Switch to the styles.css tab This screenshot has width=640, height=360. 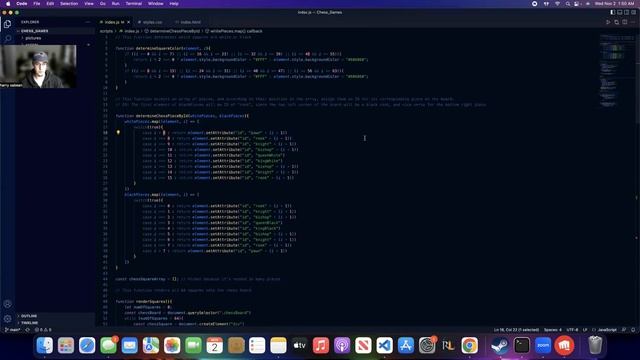tap(152, 22)
